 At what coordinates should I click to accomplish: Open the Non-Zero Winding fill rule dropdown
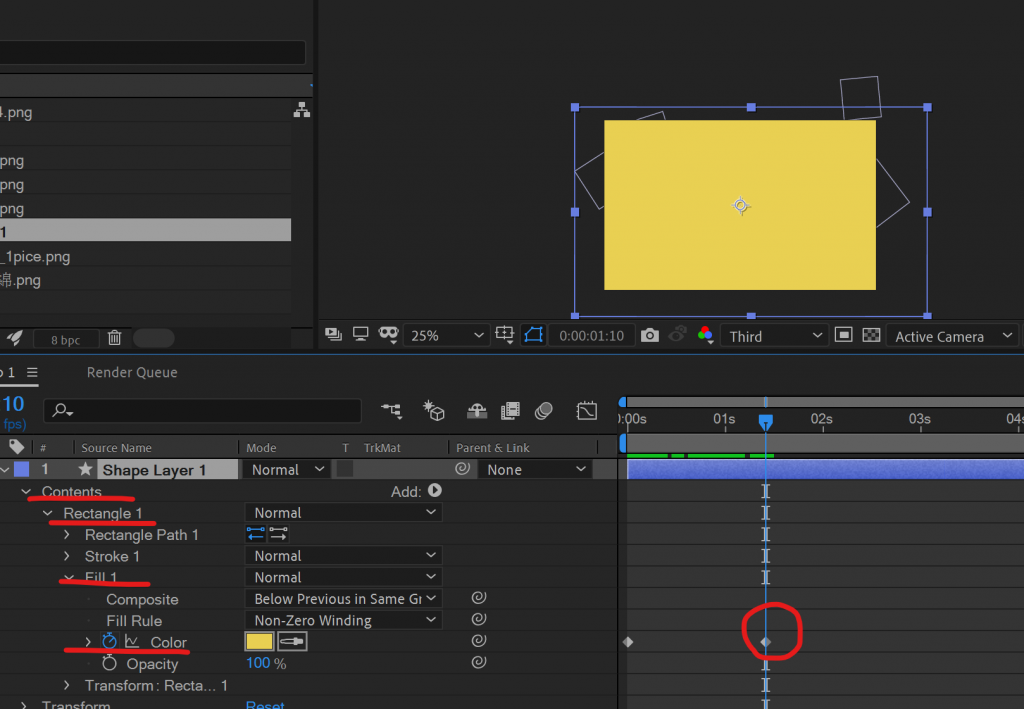(342, 621)
